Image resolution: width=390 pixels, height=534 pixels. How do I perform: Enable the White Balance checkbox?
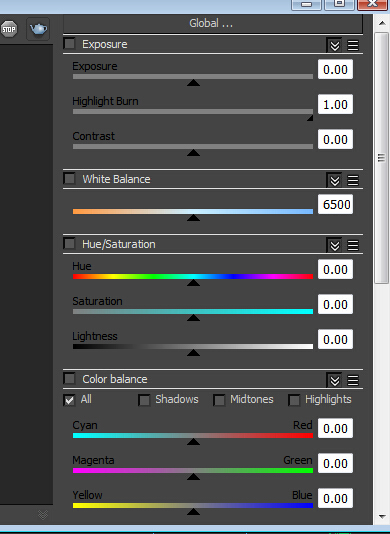(70, 179)
